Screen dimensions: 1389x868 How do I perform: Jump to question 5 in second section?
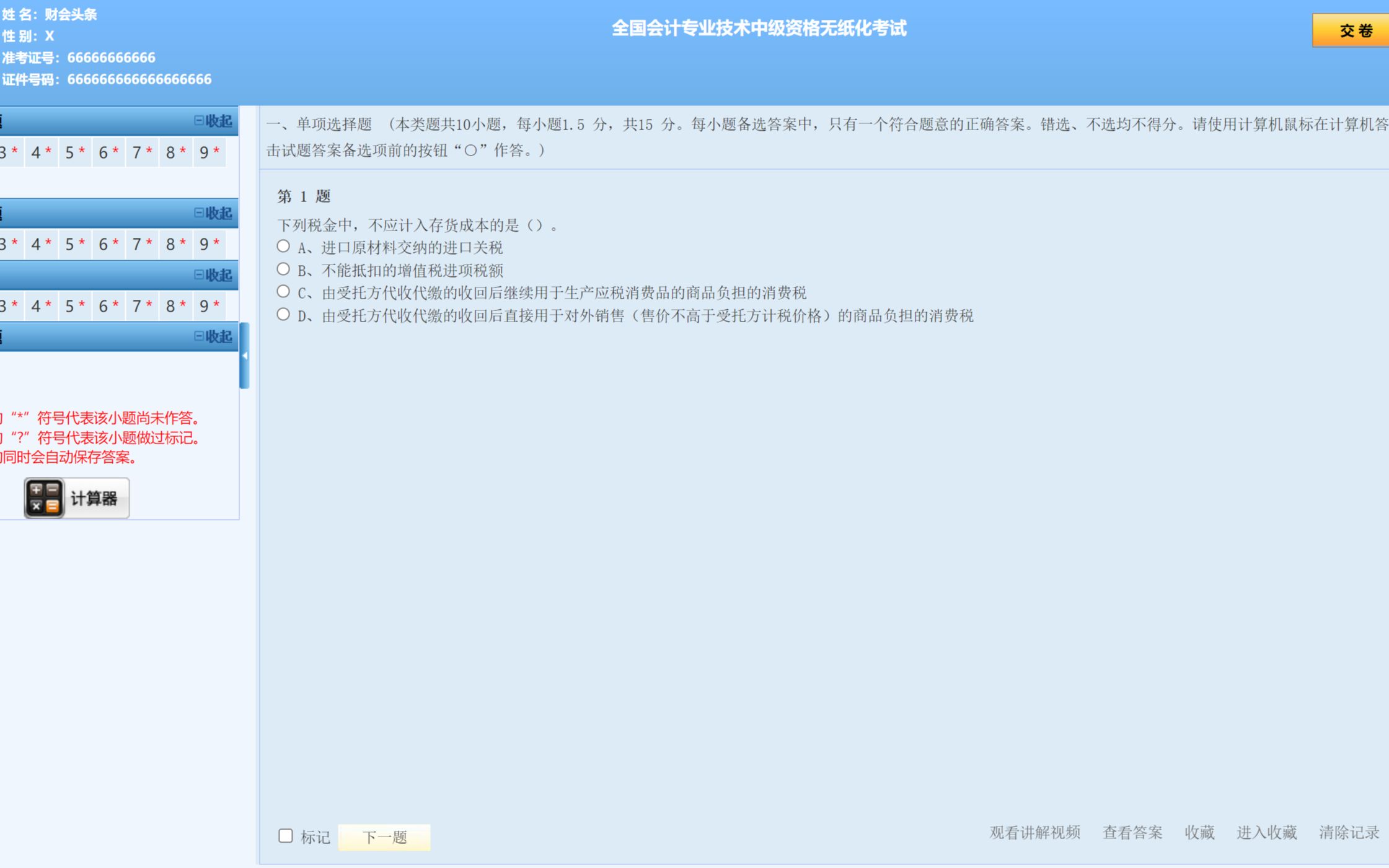75,245
